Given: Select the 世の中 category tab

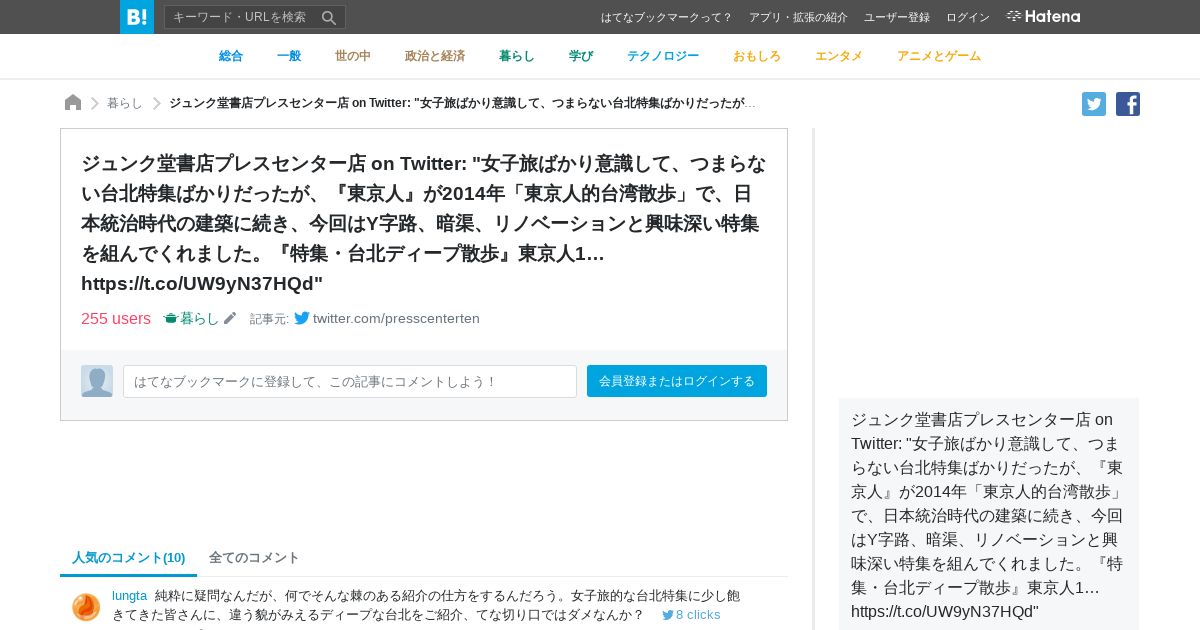Looking at the screenshot, I should click(353, 56).
